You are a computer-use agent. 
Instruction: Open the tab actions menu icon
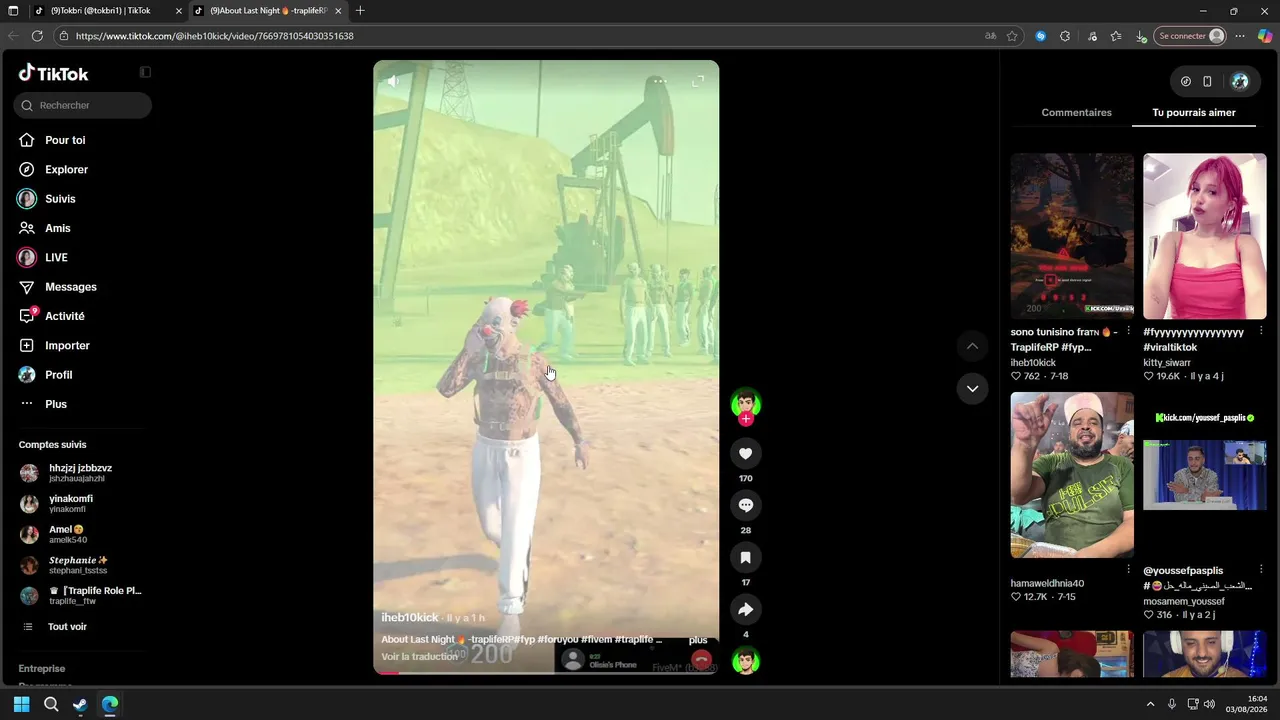[13, 11]
